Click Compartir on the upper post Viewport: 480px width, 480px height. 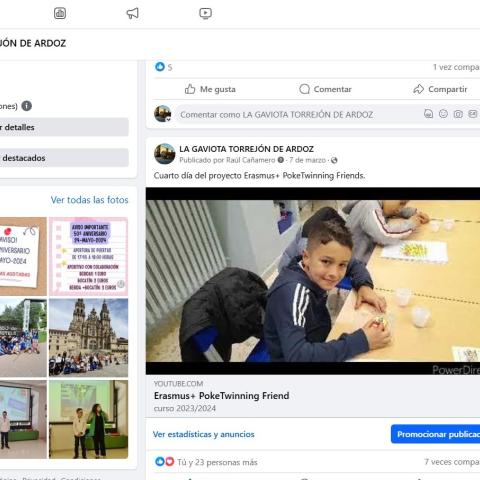pyautogui.click(x=440, y=89)
